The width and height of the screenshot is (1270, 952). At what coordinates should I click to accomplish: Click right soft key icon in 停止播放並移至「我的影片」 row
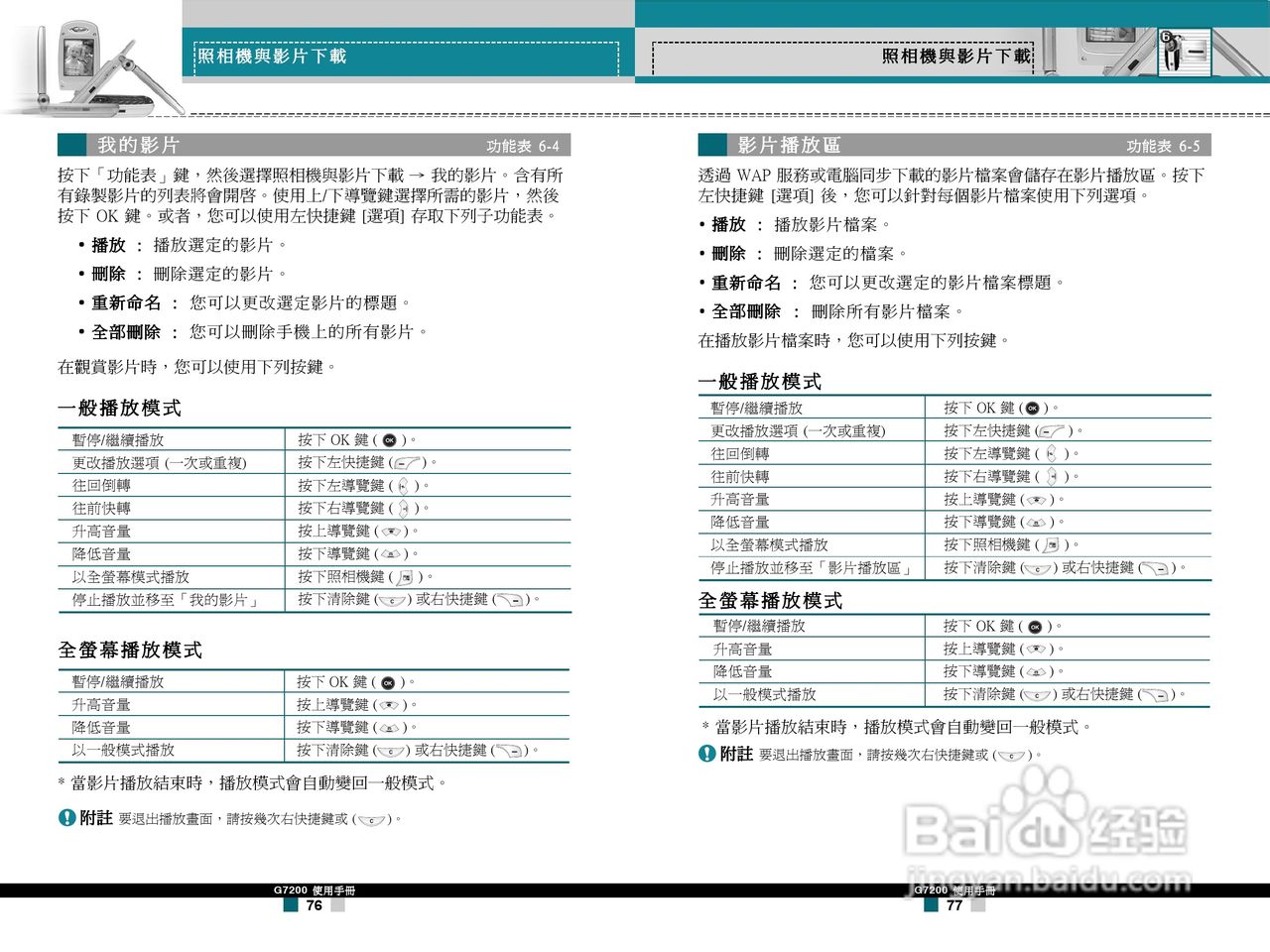[511, 600]
